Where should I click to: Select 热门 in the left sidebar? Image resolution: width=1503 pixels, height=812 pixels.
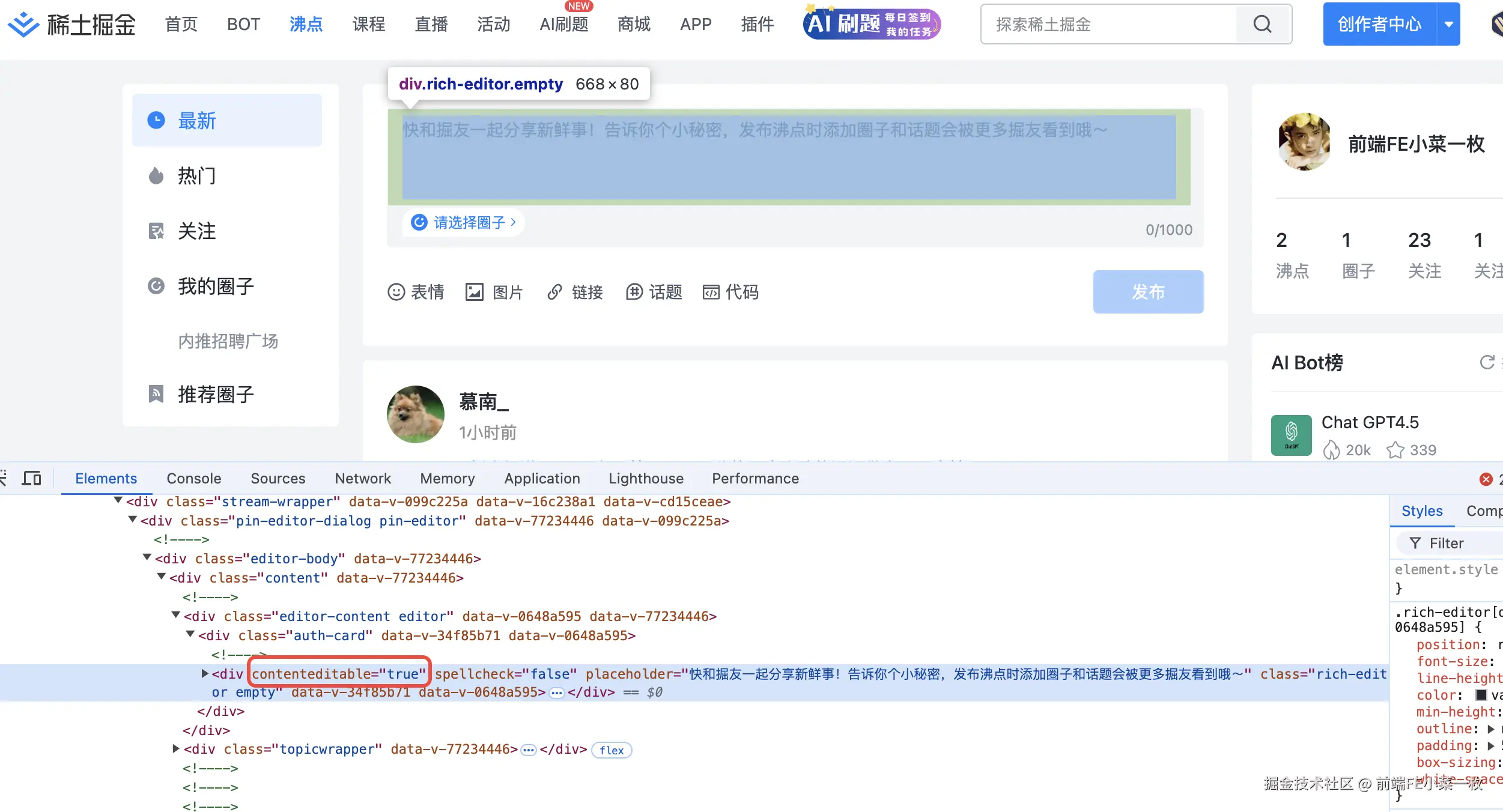click(196, 176)
